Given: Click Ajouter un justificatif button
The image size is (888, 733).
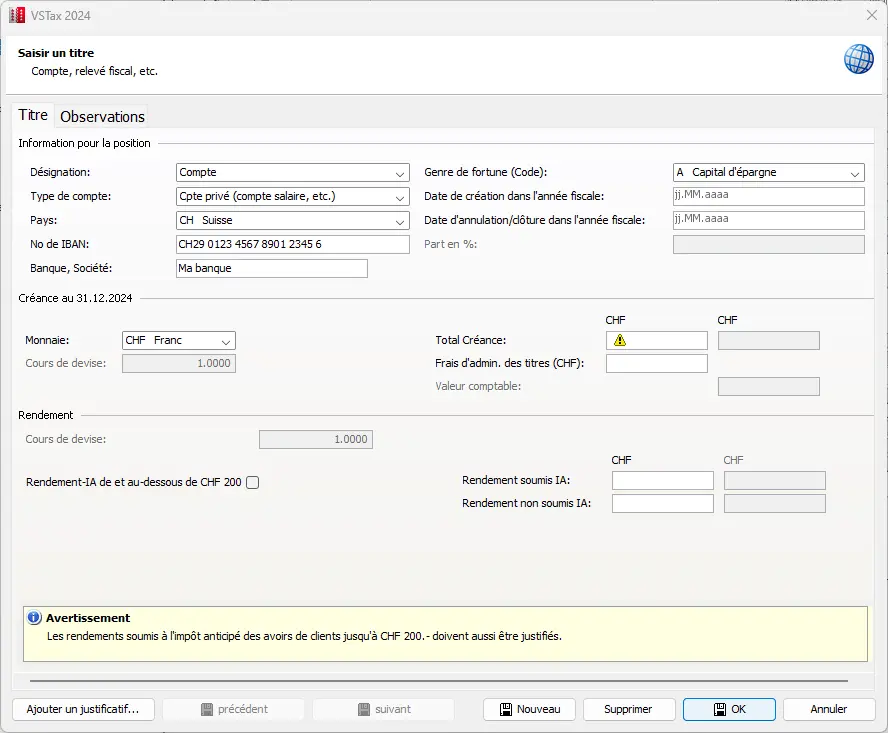Looking at the screenshot, I should coord(83,709).
